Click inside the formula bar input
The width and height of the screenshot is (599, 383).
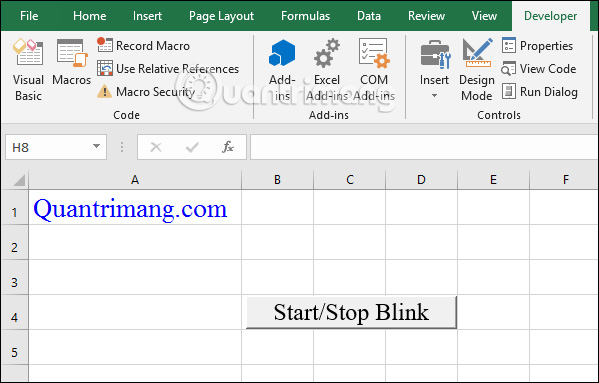424,147
